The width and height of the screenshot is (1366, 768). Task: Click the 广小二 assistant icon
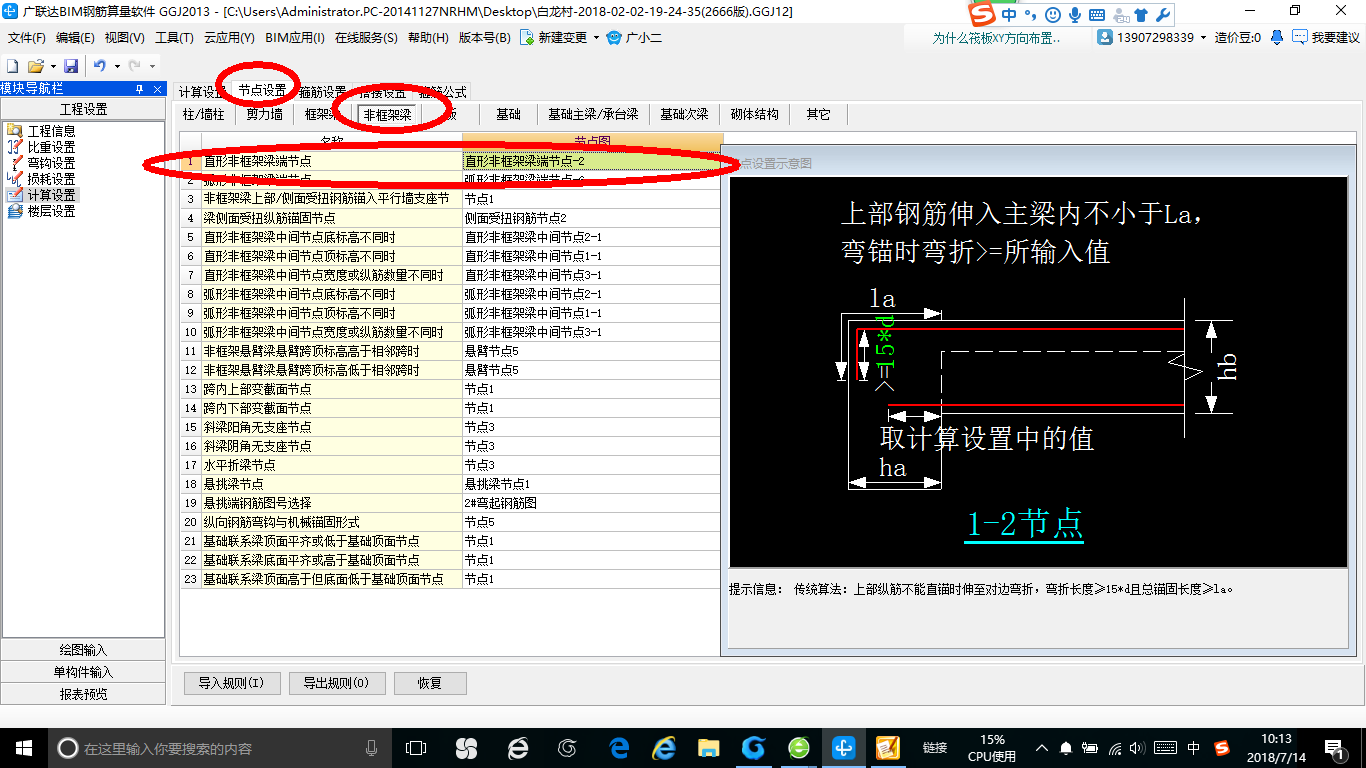[x=615, y=38]
